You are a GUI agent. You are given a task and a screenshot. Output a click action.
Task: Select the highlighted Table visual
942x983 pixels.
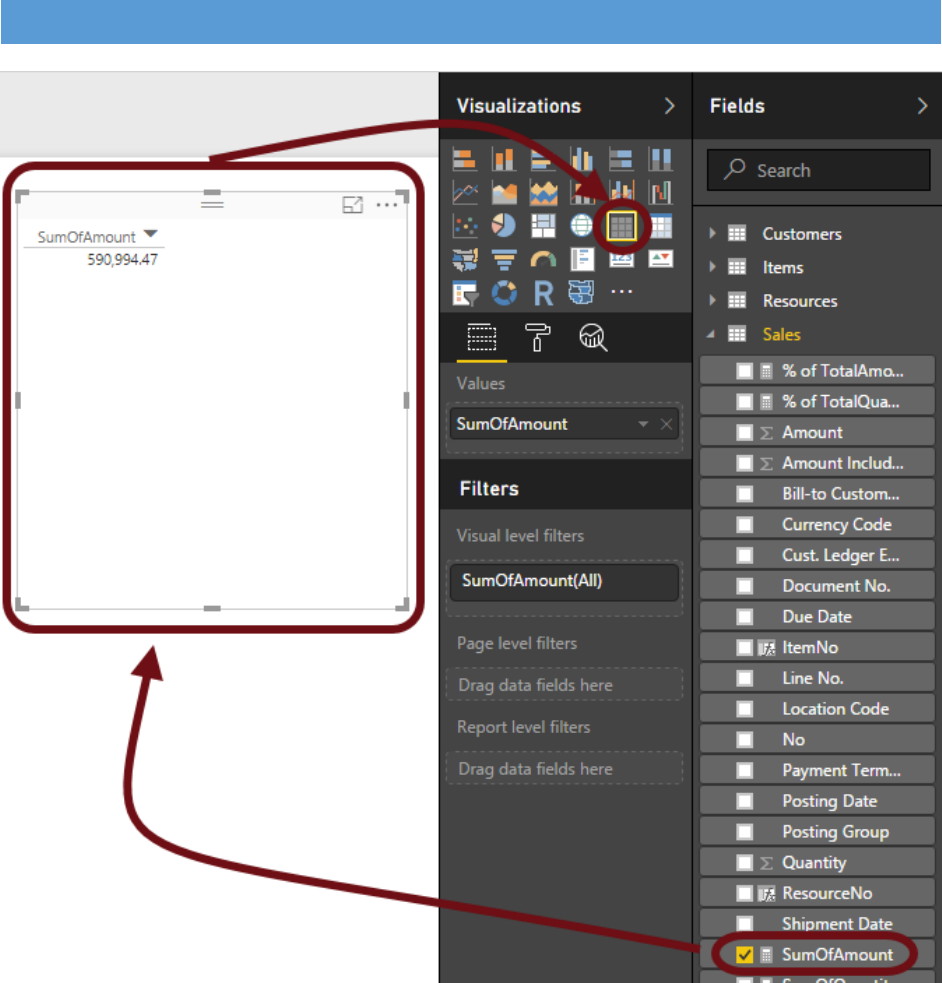[x=621, y=226]
